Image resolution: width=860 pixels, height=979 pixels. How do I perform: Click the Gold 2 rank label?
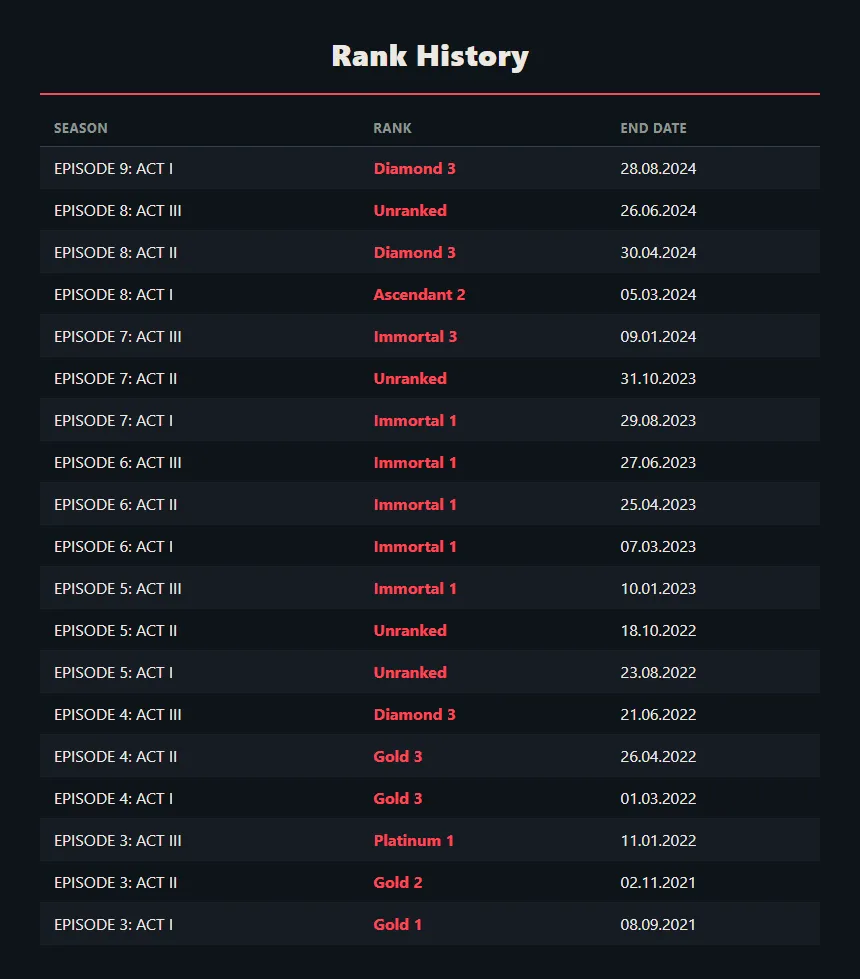[398, 882]
